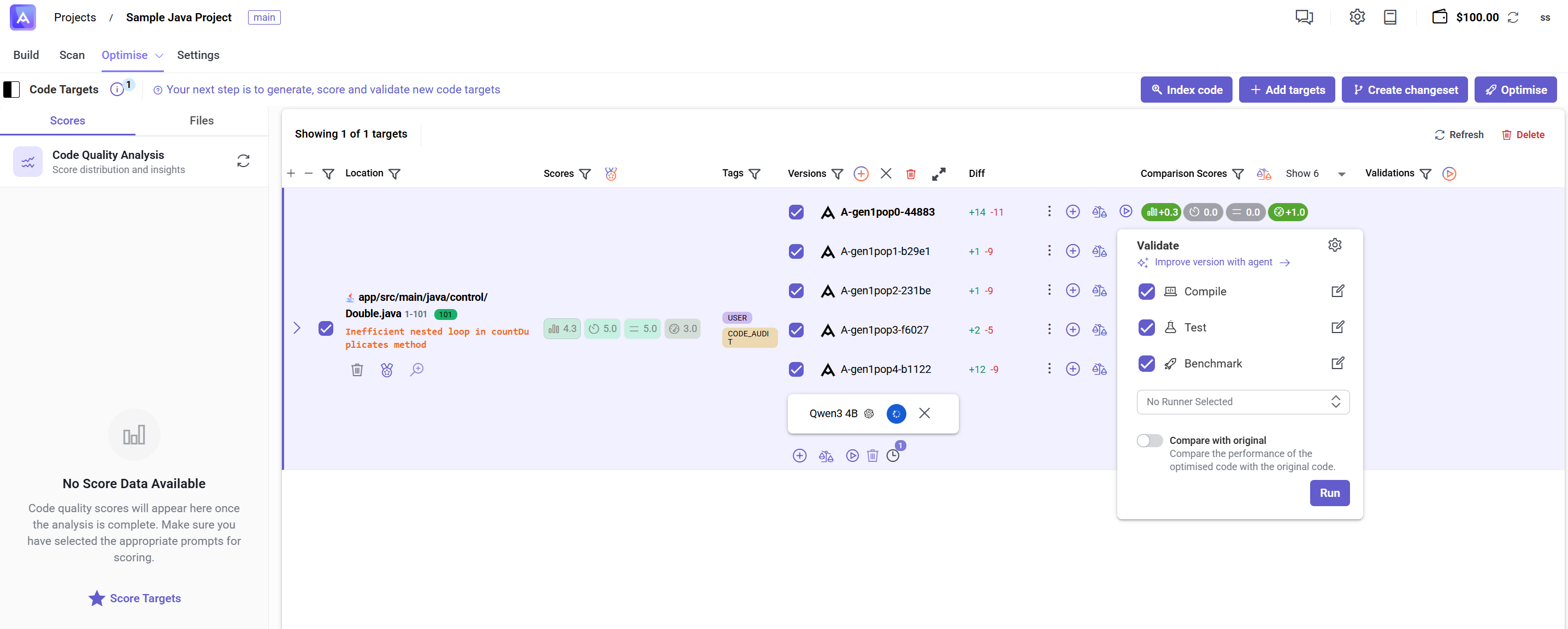Close the Qwen3 4B chip
This screenshot has height=629, width=1568.
pos(924,413)
